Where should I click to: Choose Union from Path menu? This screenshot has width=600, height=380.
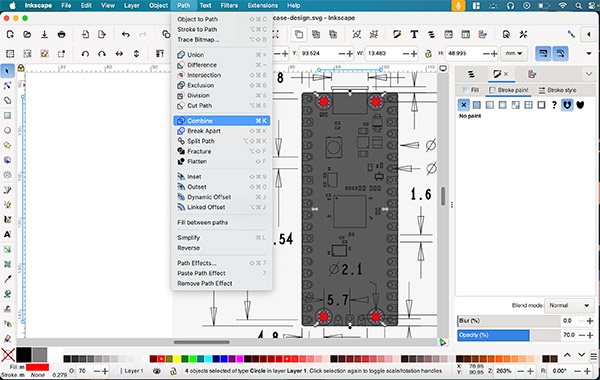222,55
